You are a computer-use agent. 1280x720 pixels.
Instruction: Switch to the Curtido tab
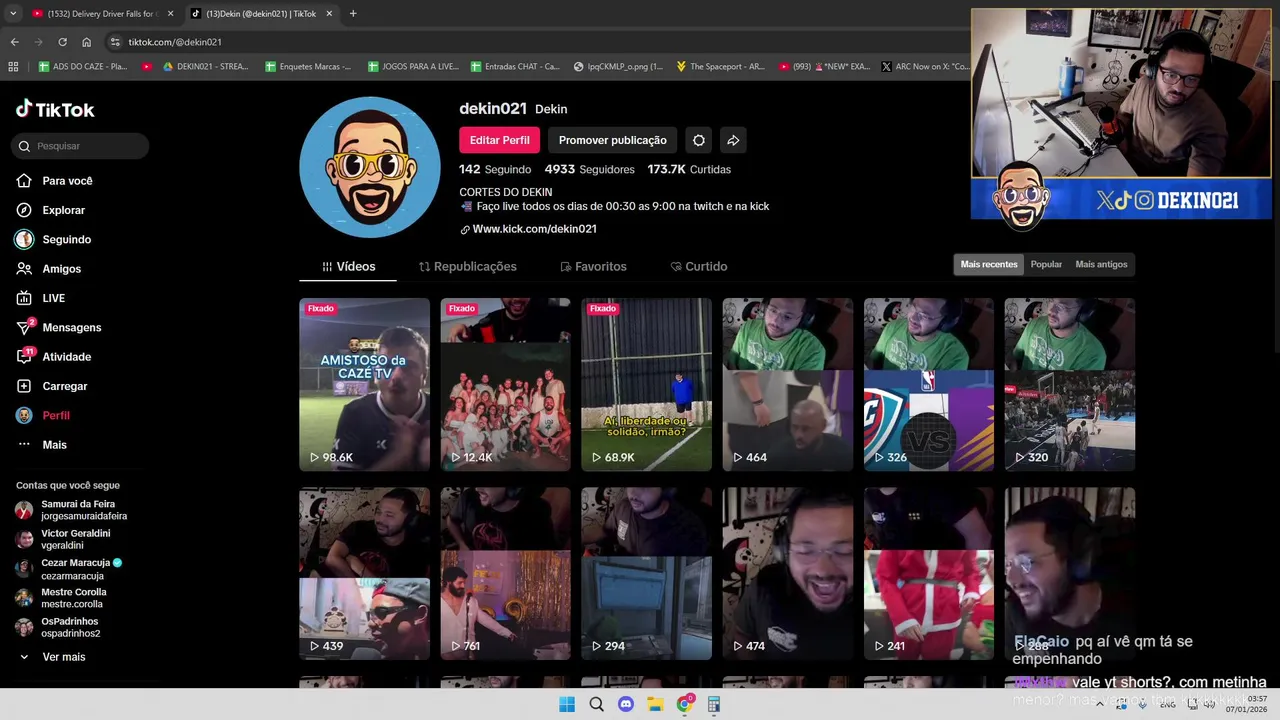click(698, 266)
